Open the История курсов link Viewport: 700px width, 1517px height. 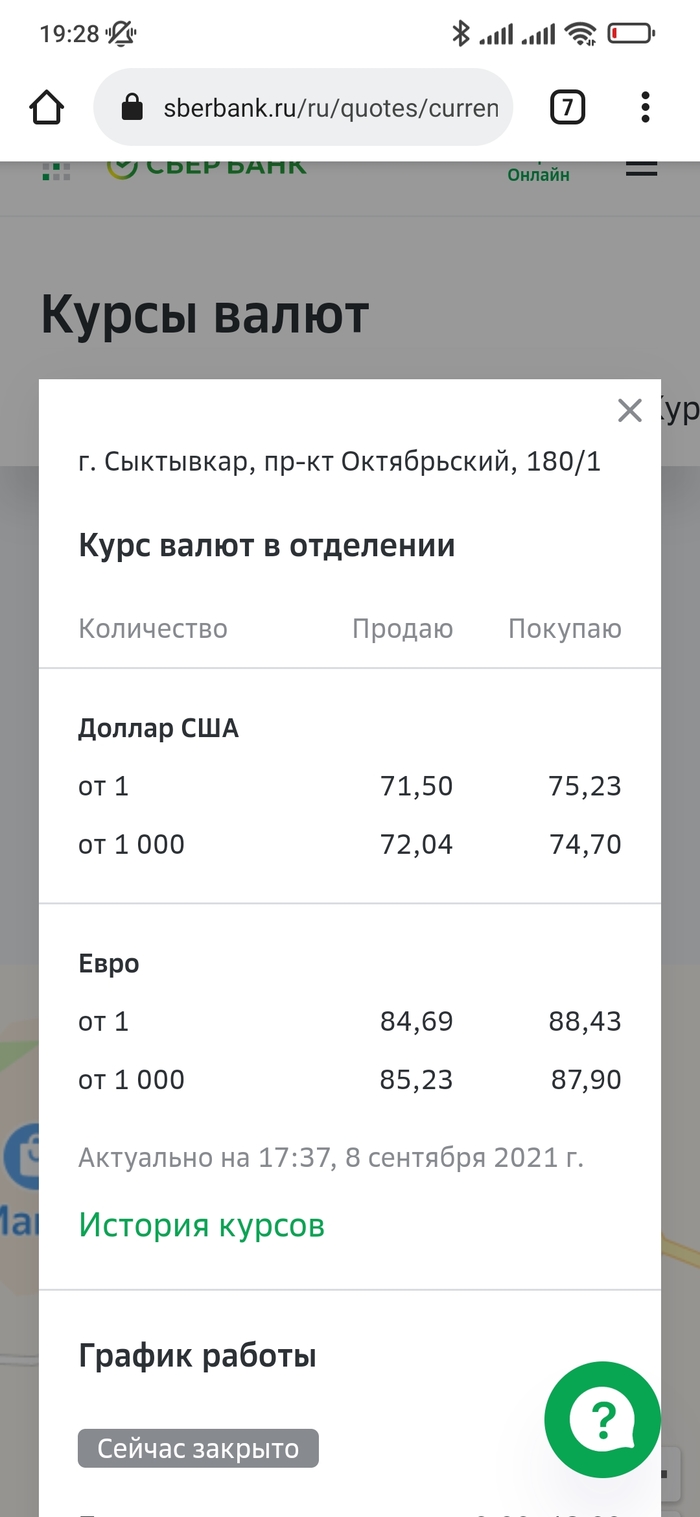pyautogui.click(x=202, y=1225)
